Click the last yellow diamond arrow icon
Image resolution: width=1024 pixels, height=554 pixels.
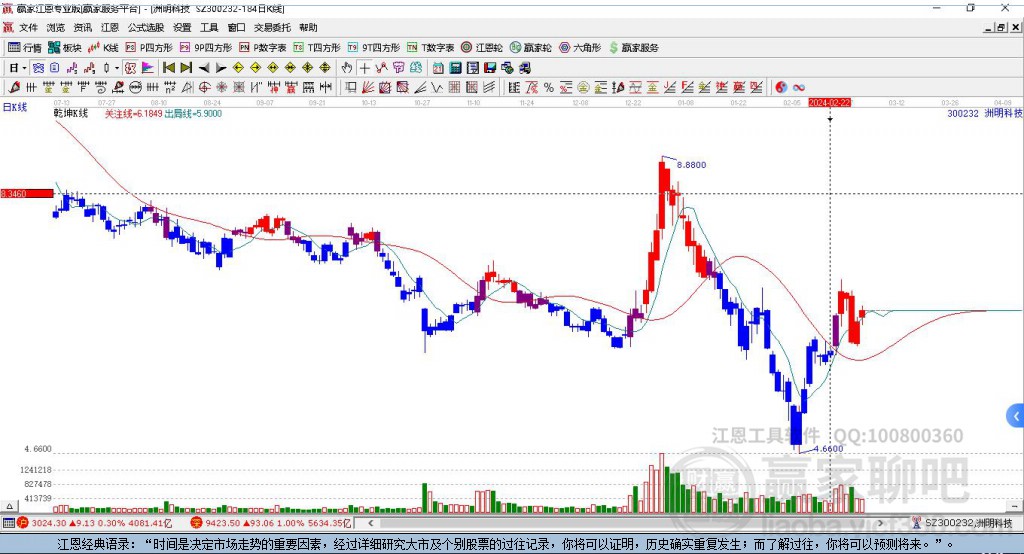pos(325,68)
